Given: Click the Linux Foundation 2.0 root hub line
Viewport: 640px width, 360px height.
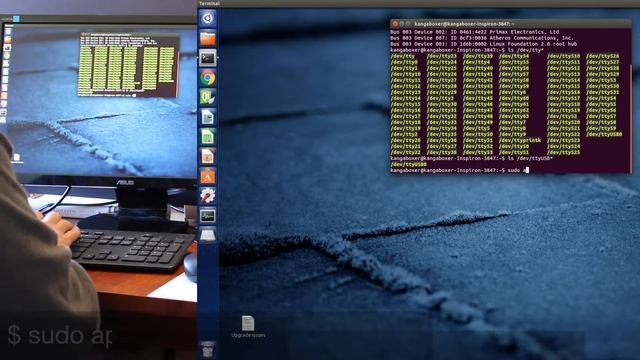Looking at the screenshot, I should 484,44.
